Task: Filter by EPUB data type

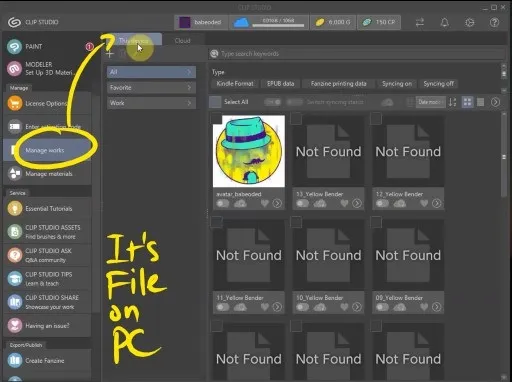Action: (281, 84)
